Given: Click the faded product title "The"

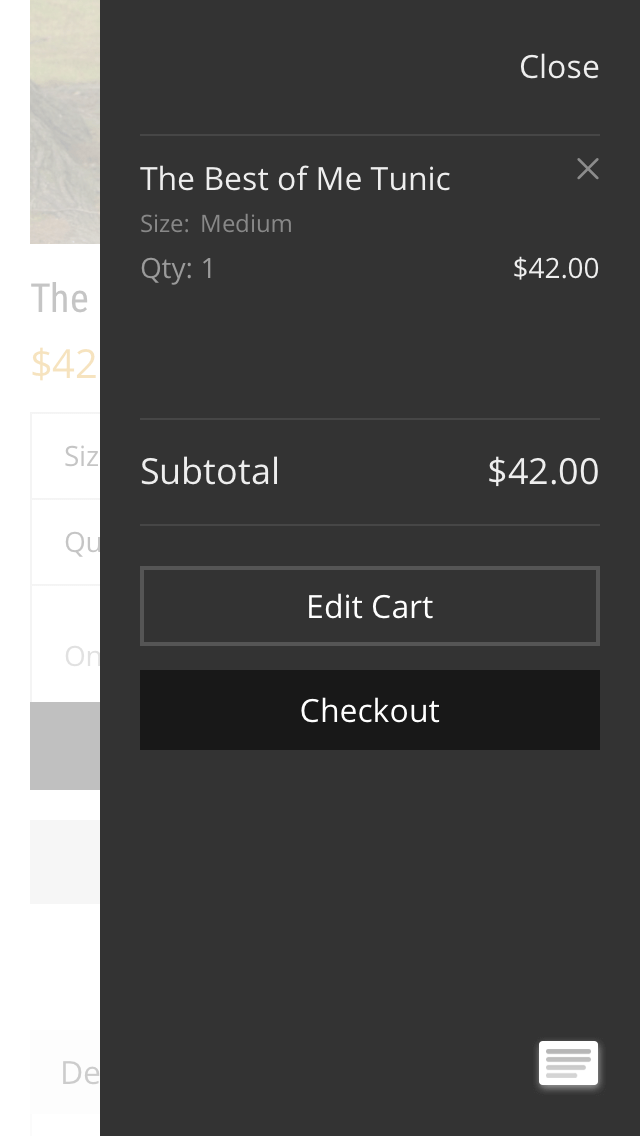Looking at the screenshot, I should 59,298.
